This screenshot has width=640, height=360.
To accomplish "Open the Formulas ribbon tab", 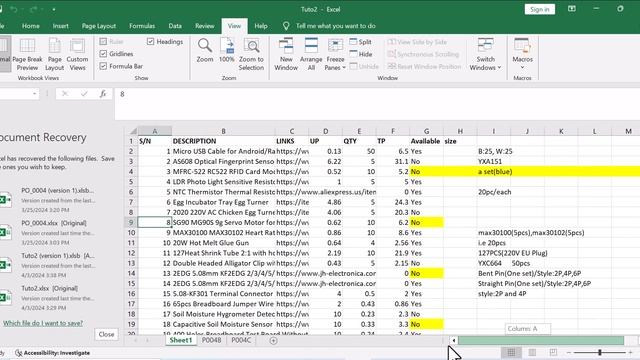I will click(142, 26).
